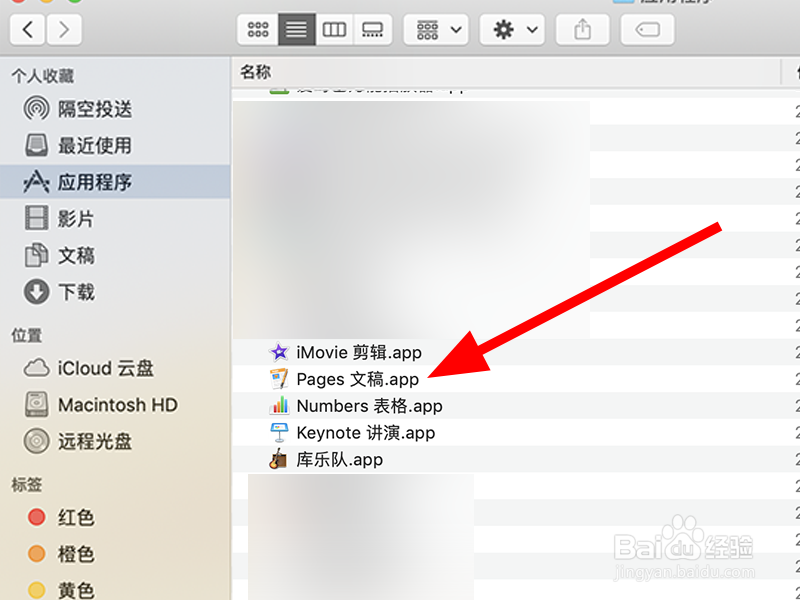Open Macintosh HD in sidebar

(x=115, y=405)
